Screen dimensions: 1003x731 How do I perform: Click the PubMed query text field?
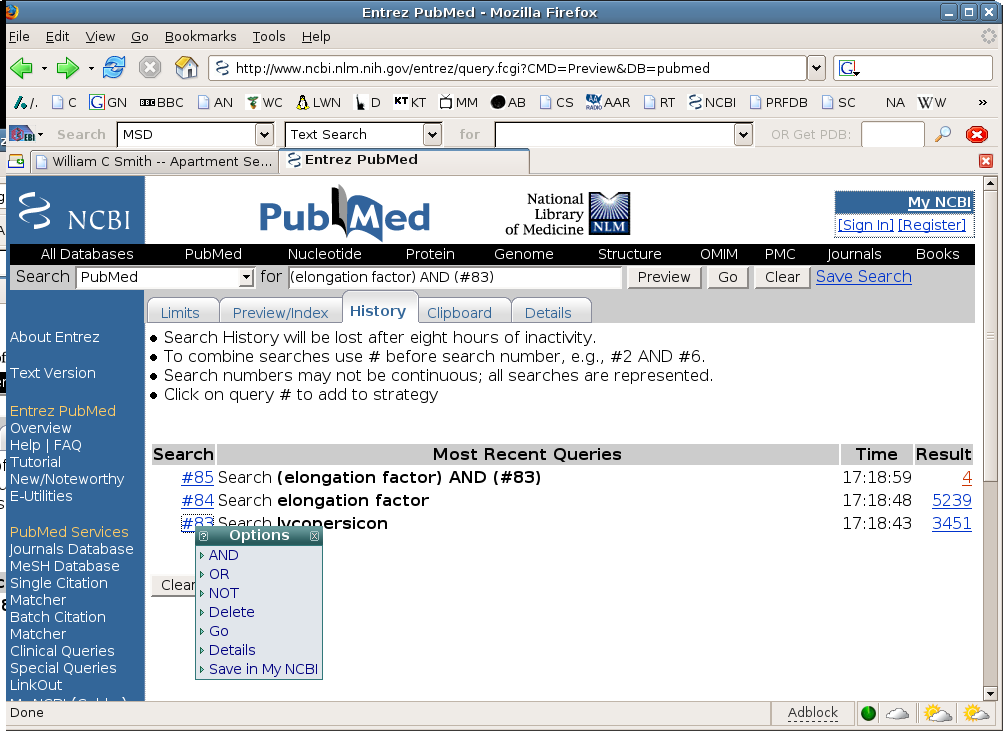(455, 278)
